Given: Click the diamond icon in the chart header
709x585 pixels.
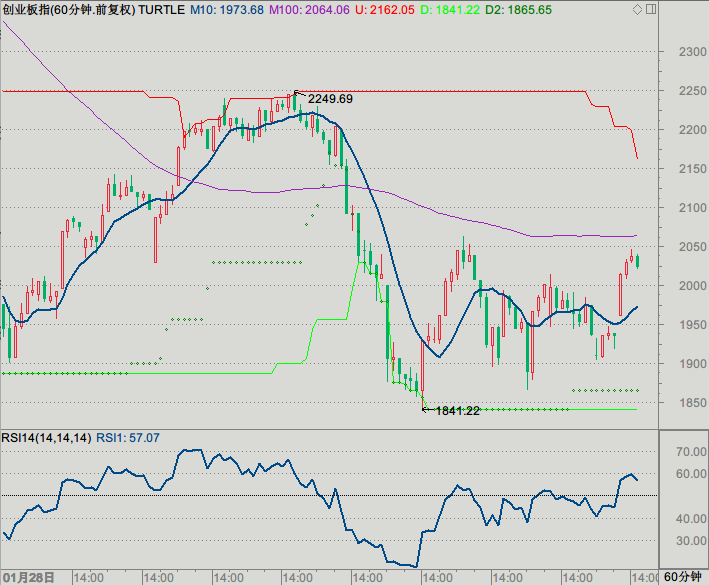Looking at the screenshot, I should click(637, 9).
